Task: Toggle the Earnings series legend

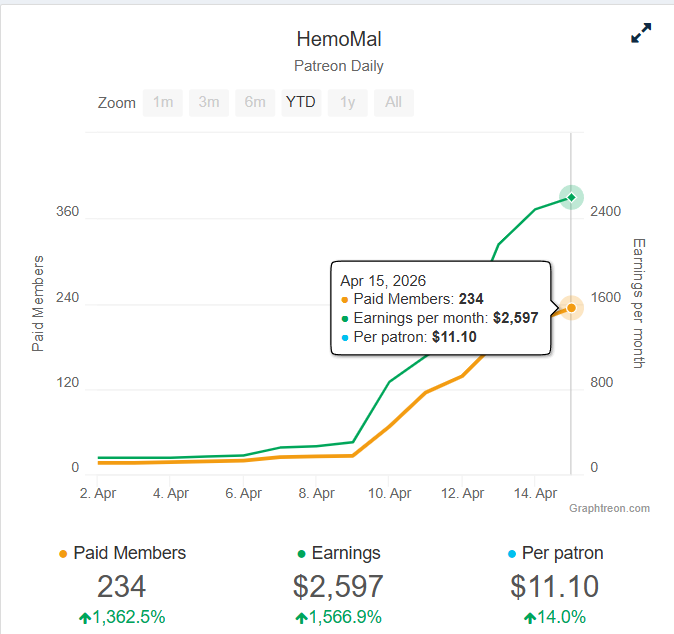Action: pos(339,553)
